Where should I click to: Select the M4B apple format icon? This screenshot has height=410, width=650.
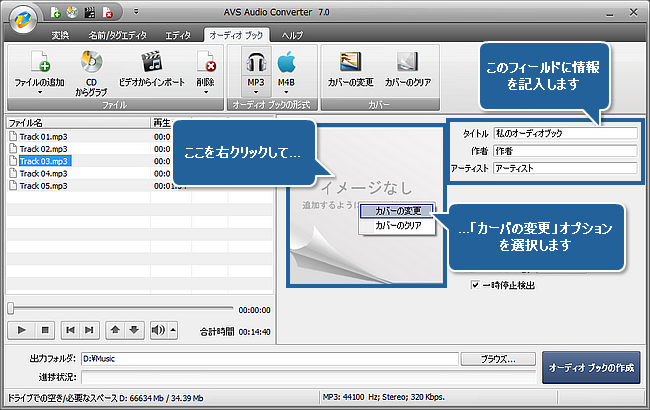(286, 65)
